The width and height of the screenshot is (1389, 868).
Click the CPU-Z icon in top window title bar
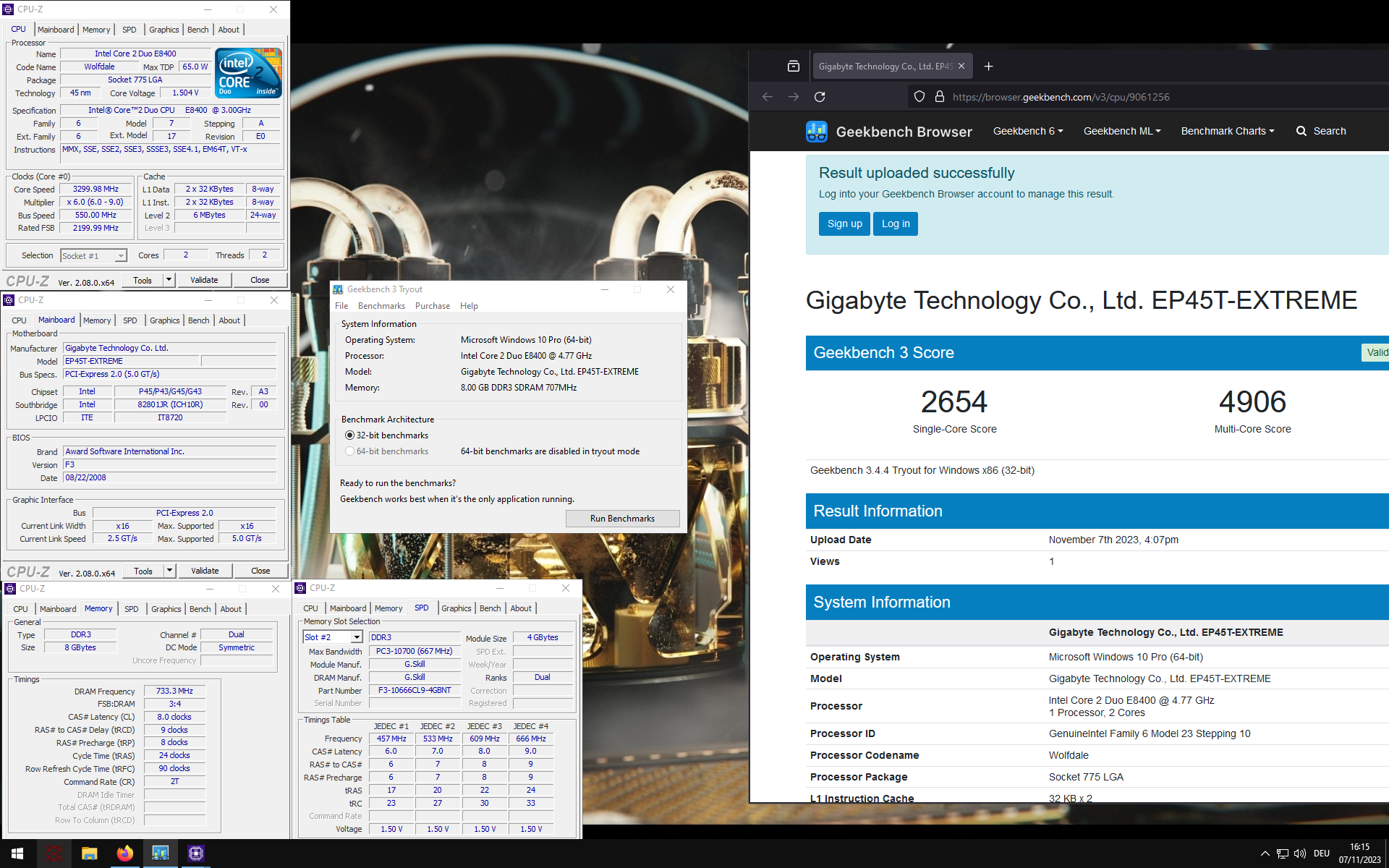[x=9, y=9]
